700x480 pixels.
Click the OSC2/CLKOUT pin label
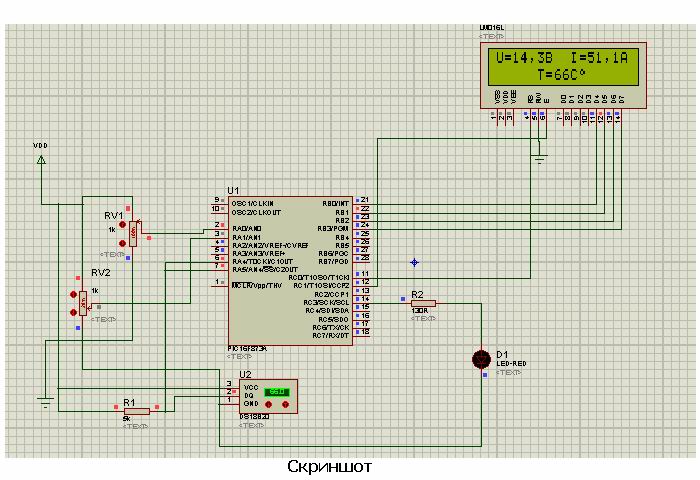[256, 213]
